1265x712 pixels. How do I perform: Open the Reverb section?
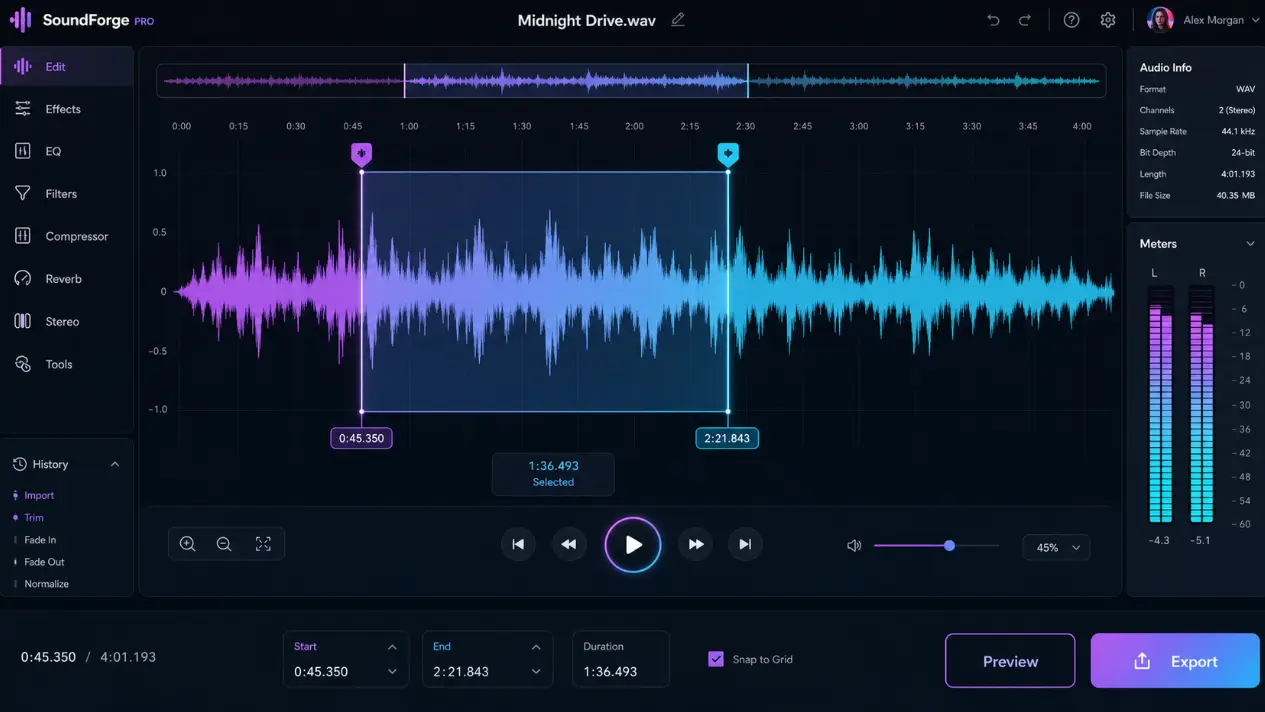(x=66, y=279)
